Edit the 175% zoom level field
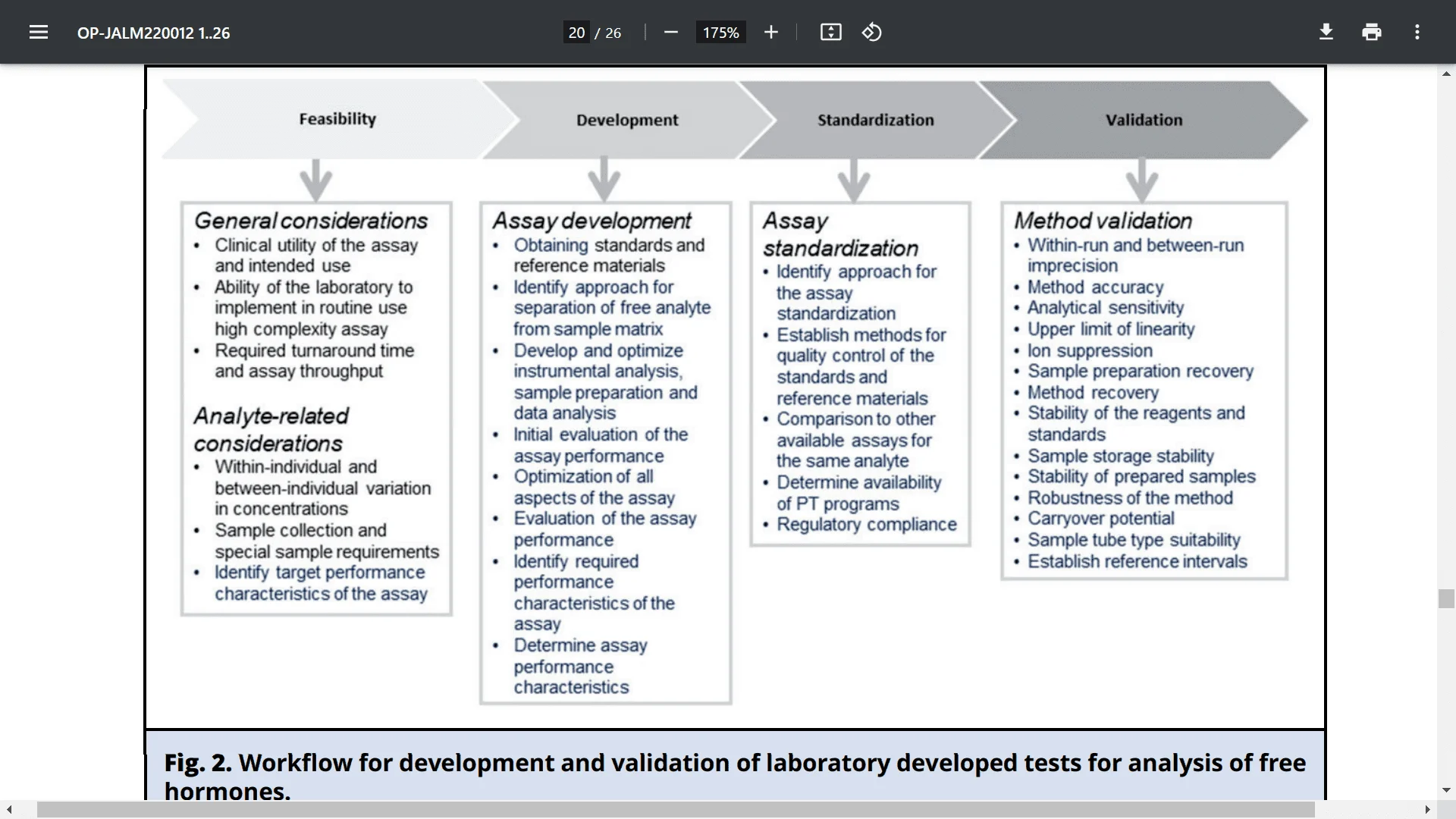The image size is (1456, 819). pyautogui.click(x=720, y=33)
